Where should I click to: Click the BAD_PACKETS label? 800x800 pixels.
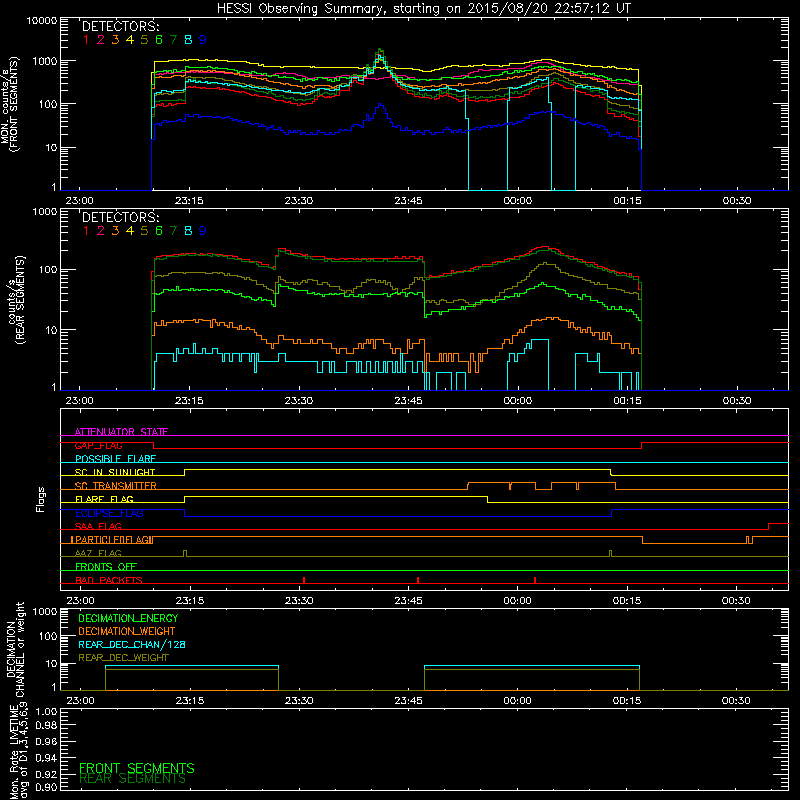109,580
